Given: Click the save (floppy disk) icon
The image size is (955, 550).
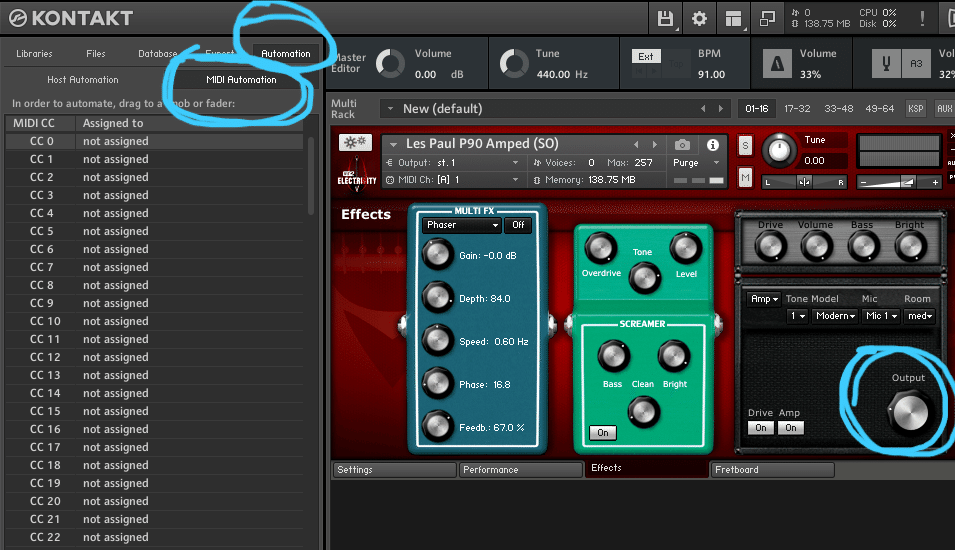Looking at the screenshot, I should point(665,18).
